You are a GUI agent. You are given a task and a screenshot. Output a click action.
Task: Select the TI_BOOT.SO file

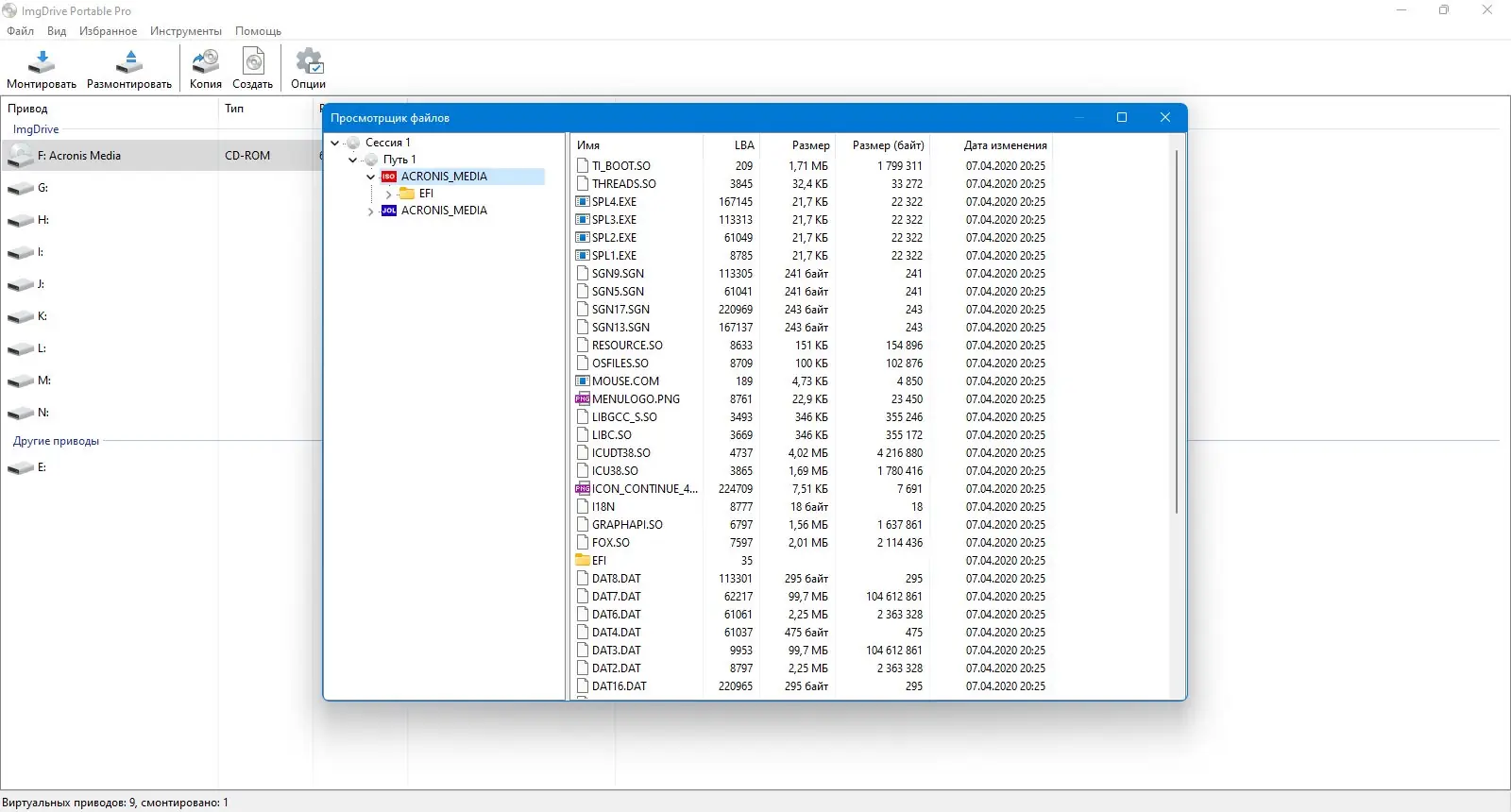tap(620, 166)
